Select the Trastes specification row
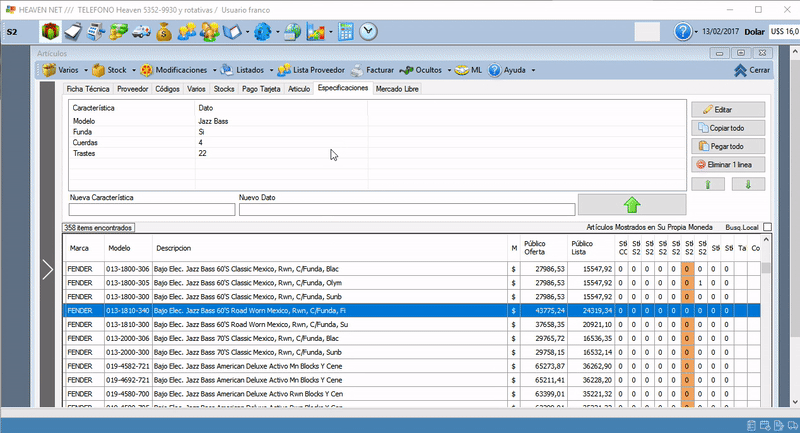 point(377,153)
